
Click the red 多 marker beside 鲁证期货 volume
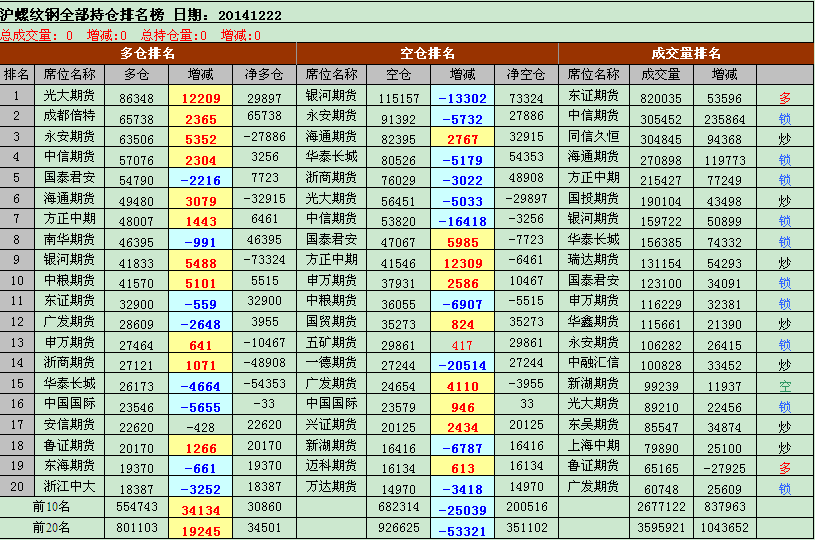pos(785,468)
